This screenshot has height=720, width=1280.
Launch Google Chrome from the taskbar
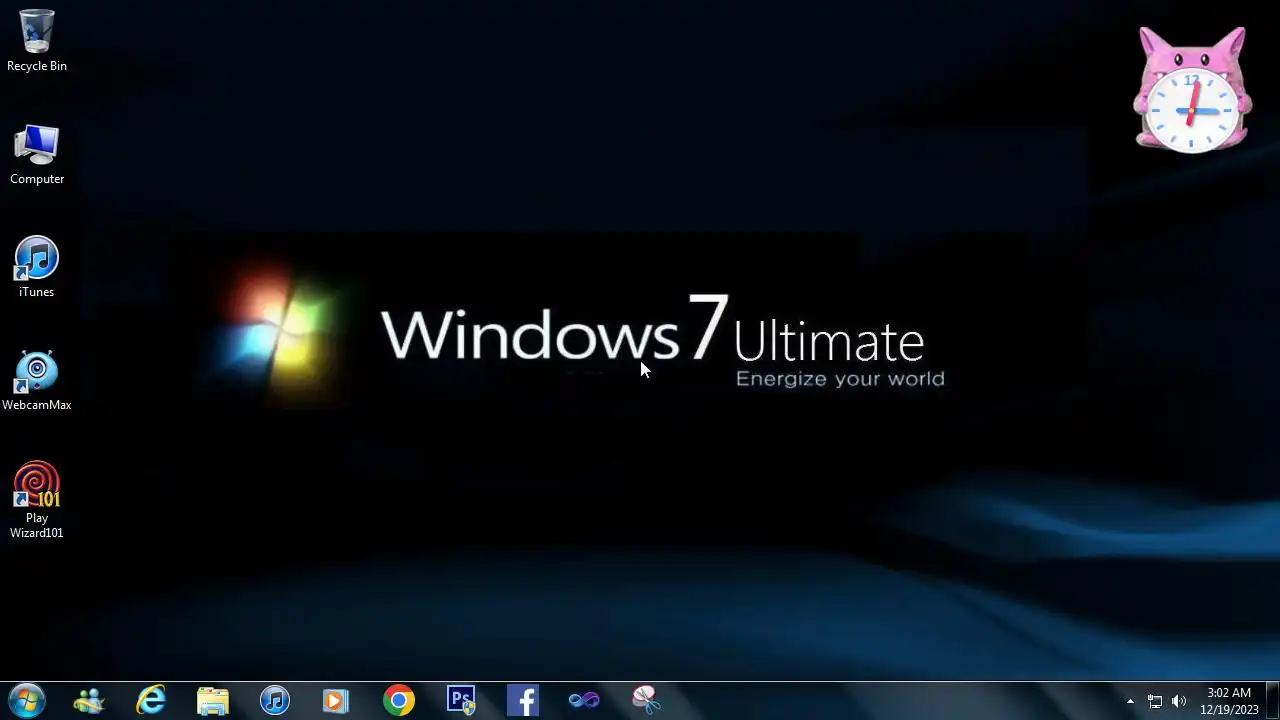click(399, 700)
